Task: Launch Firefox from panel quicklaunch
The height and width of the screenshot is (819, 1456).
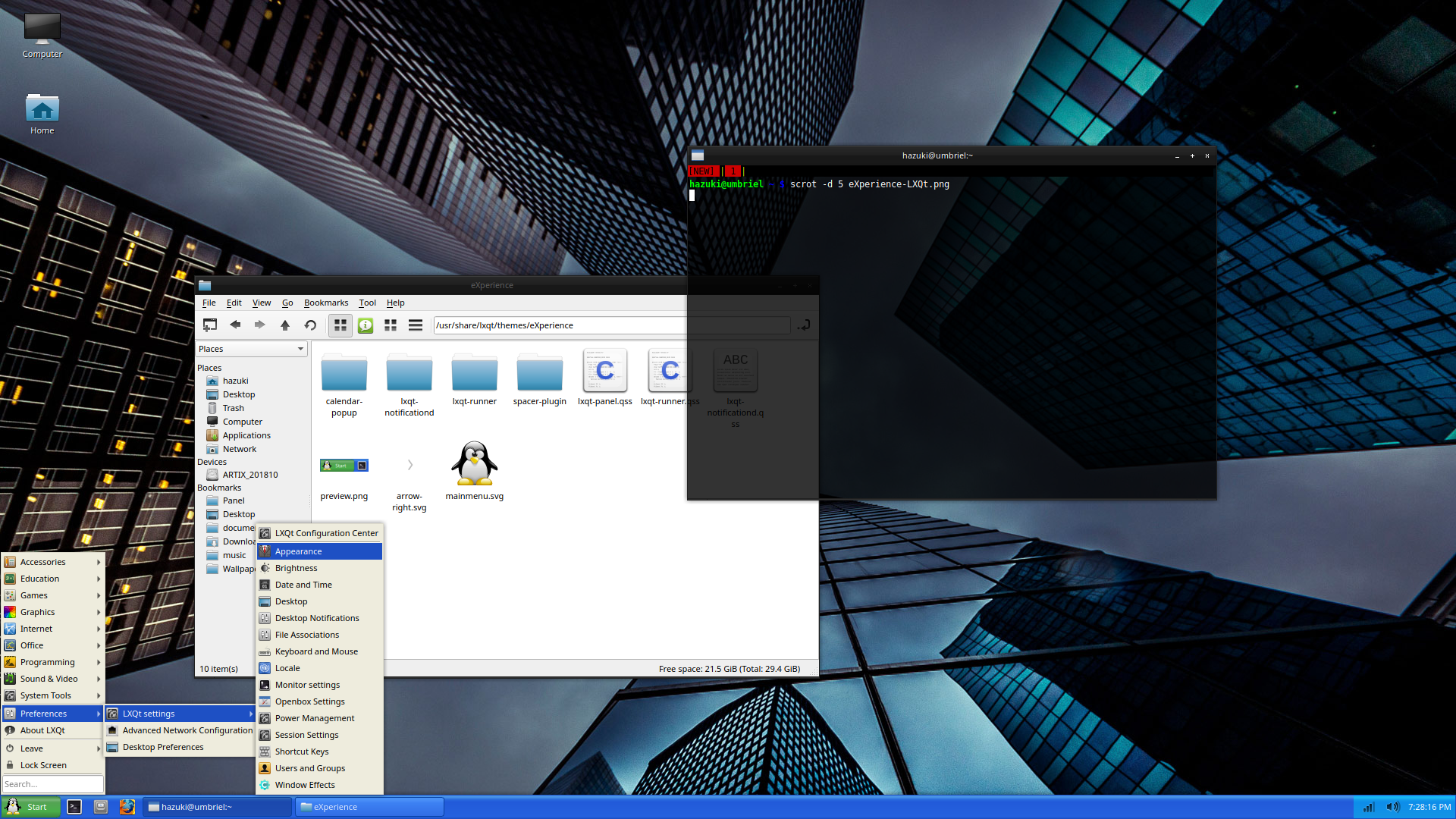Action: 127,807
